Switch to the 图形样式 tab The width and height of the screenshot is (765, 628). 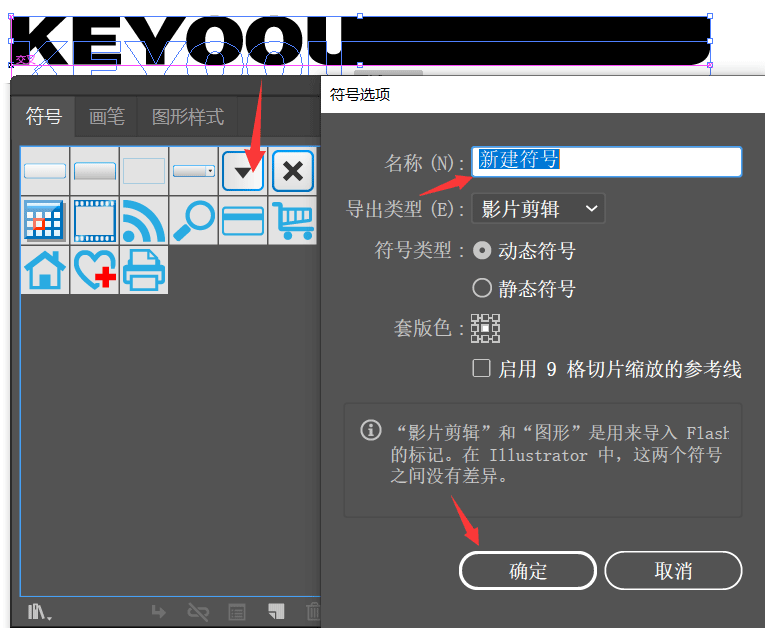[188, 117]
